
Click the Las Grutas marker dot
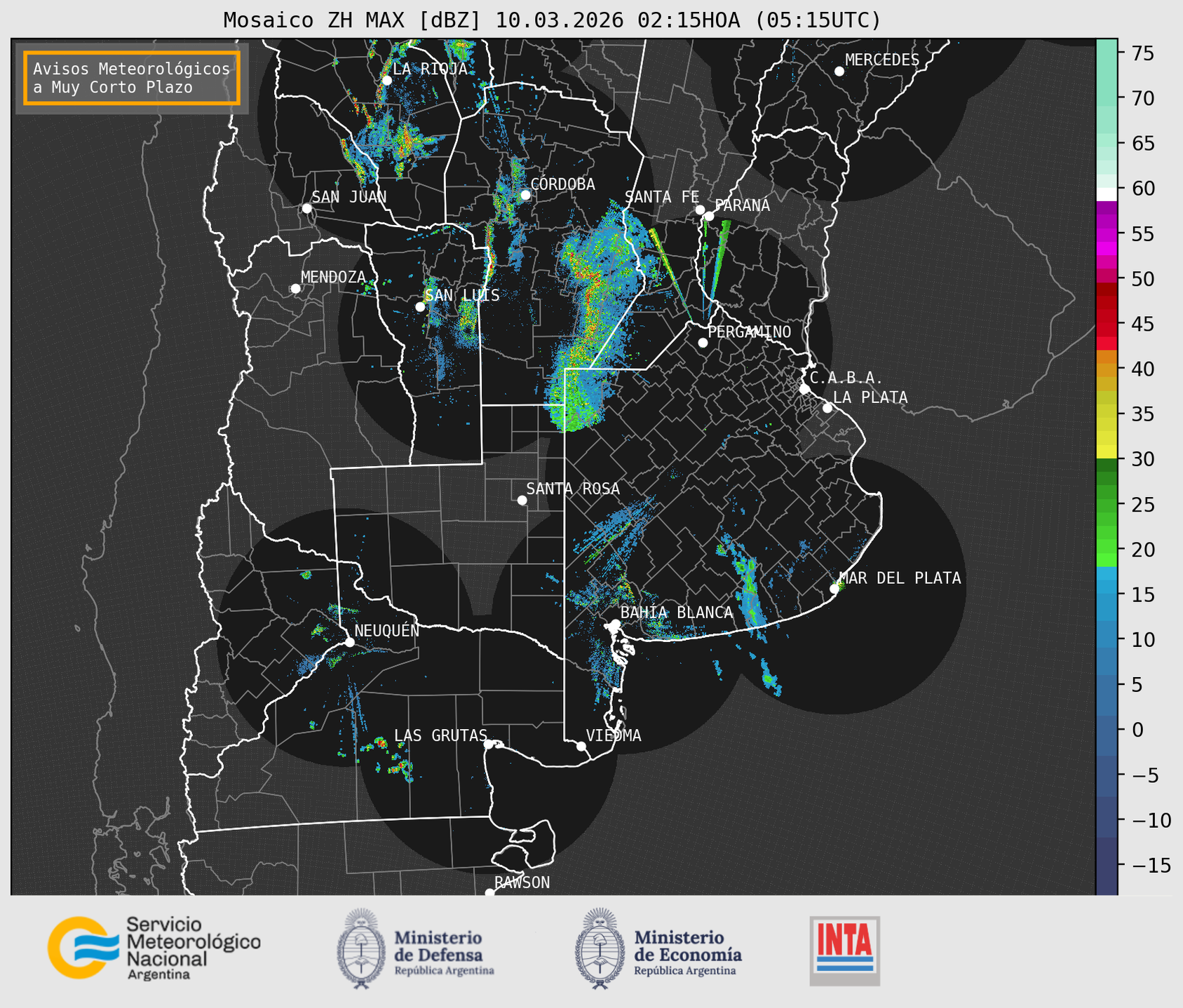(x=489, y=744)
